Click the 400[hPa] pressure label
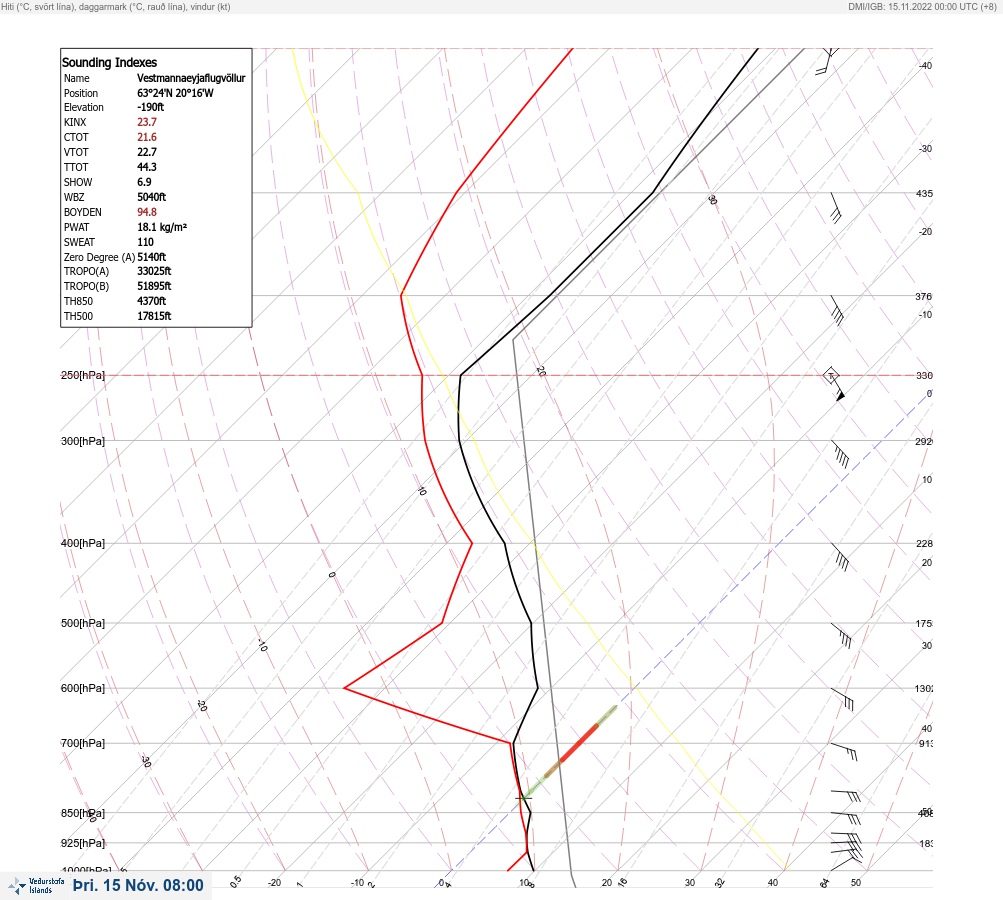The width and height of the screenshot is (1003, 900). click(83, 543)
